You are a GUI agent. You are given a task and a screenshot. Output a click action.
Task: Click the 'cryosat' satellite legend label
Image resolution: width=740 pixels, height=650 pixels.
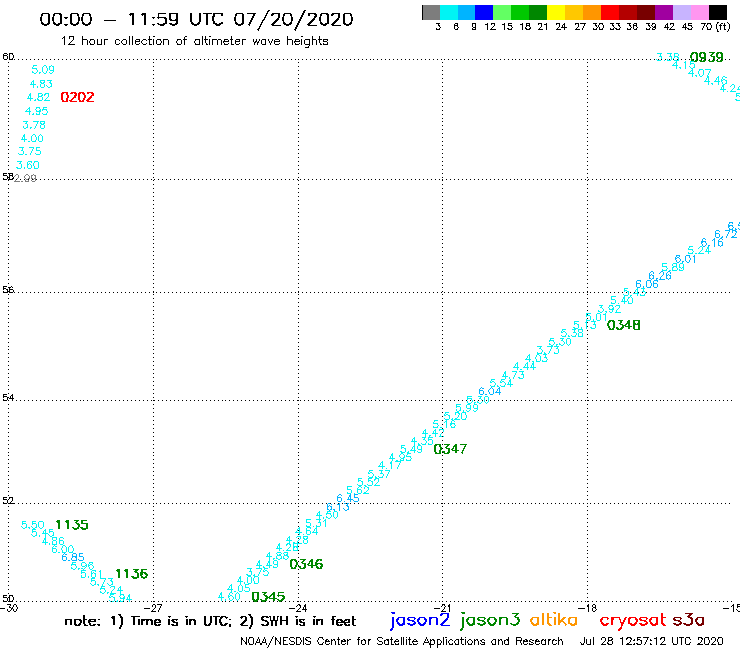(x=632, y=621)
